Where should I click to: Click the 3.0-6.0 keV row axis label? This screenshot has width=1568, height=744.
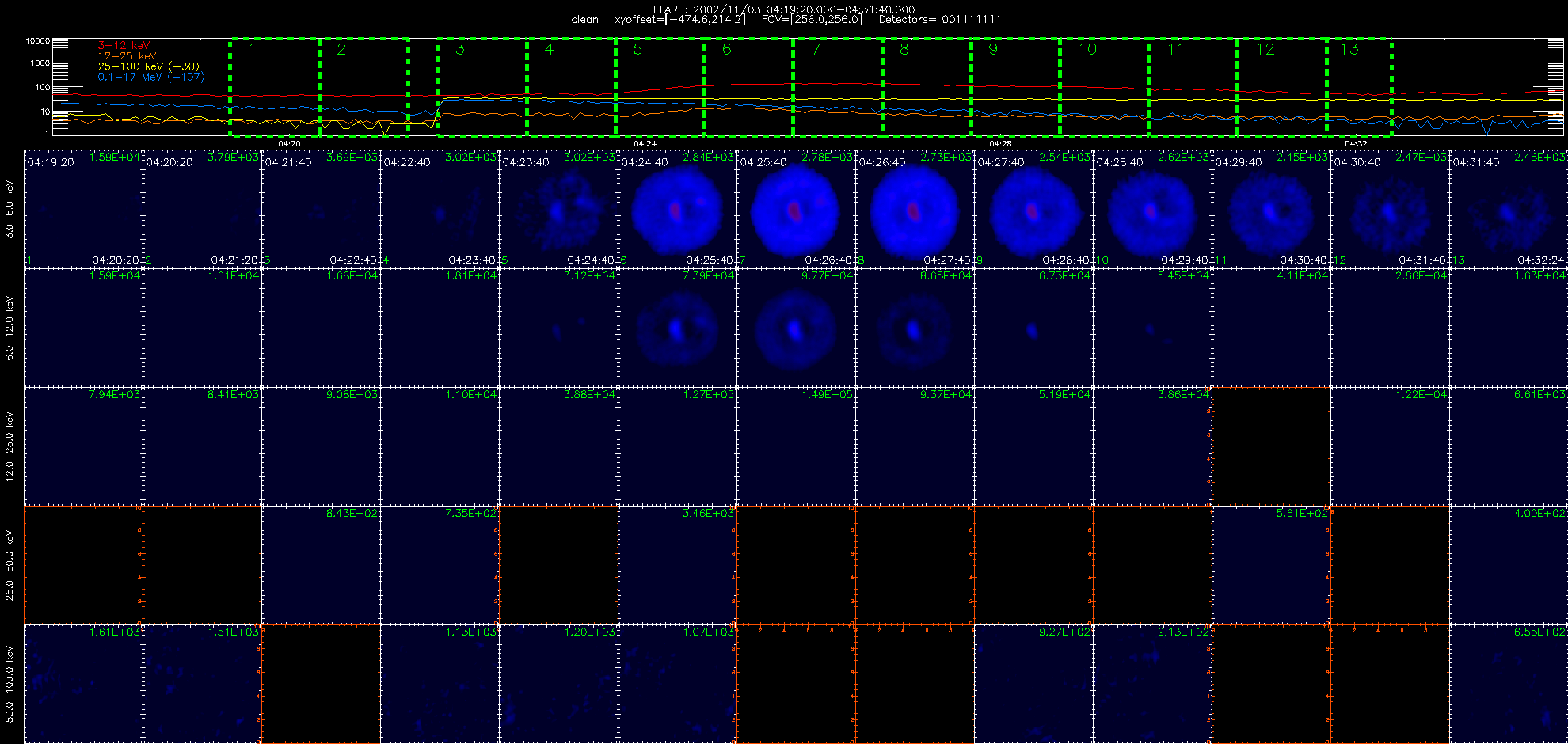(10, 209)
